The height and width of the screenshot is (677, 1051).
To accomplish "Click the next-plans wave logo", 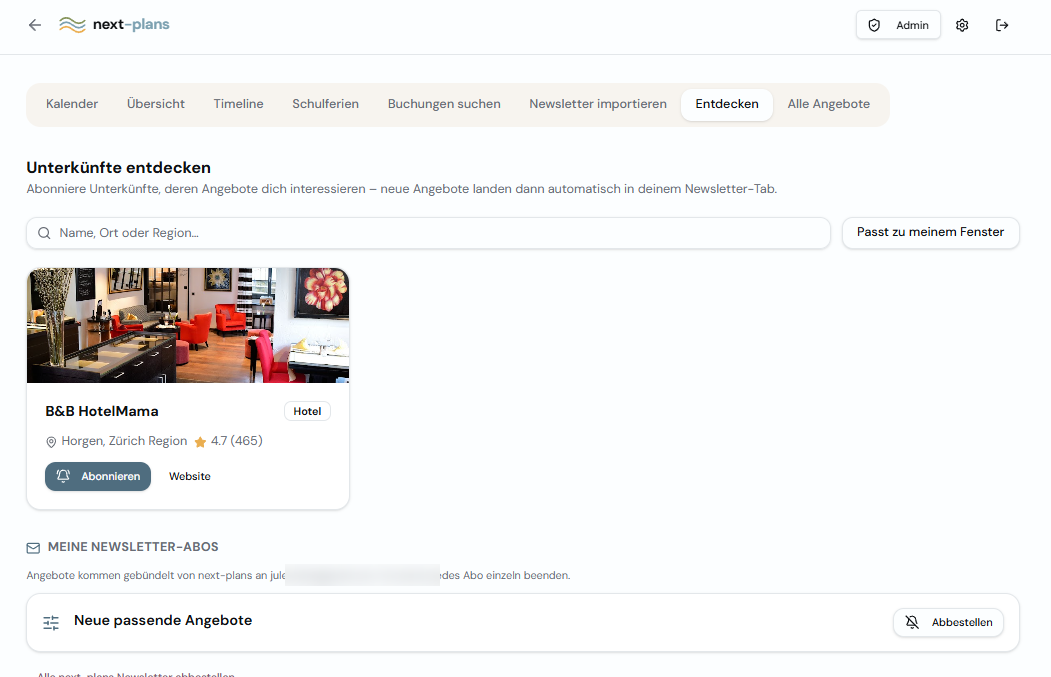I will click(72, 25).
